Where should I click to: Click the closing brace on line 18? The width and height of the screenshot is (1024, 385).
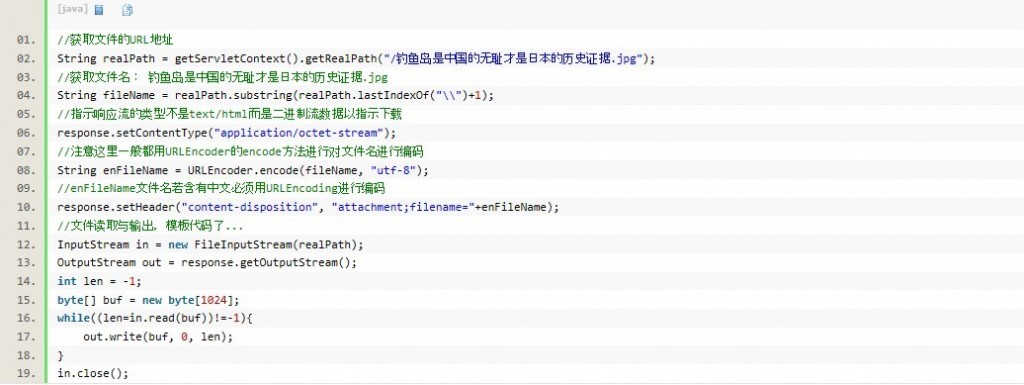61,356
